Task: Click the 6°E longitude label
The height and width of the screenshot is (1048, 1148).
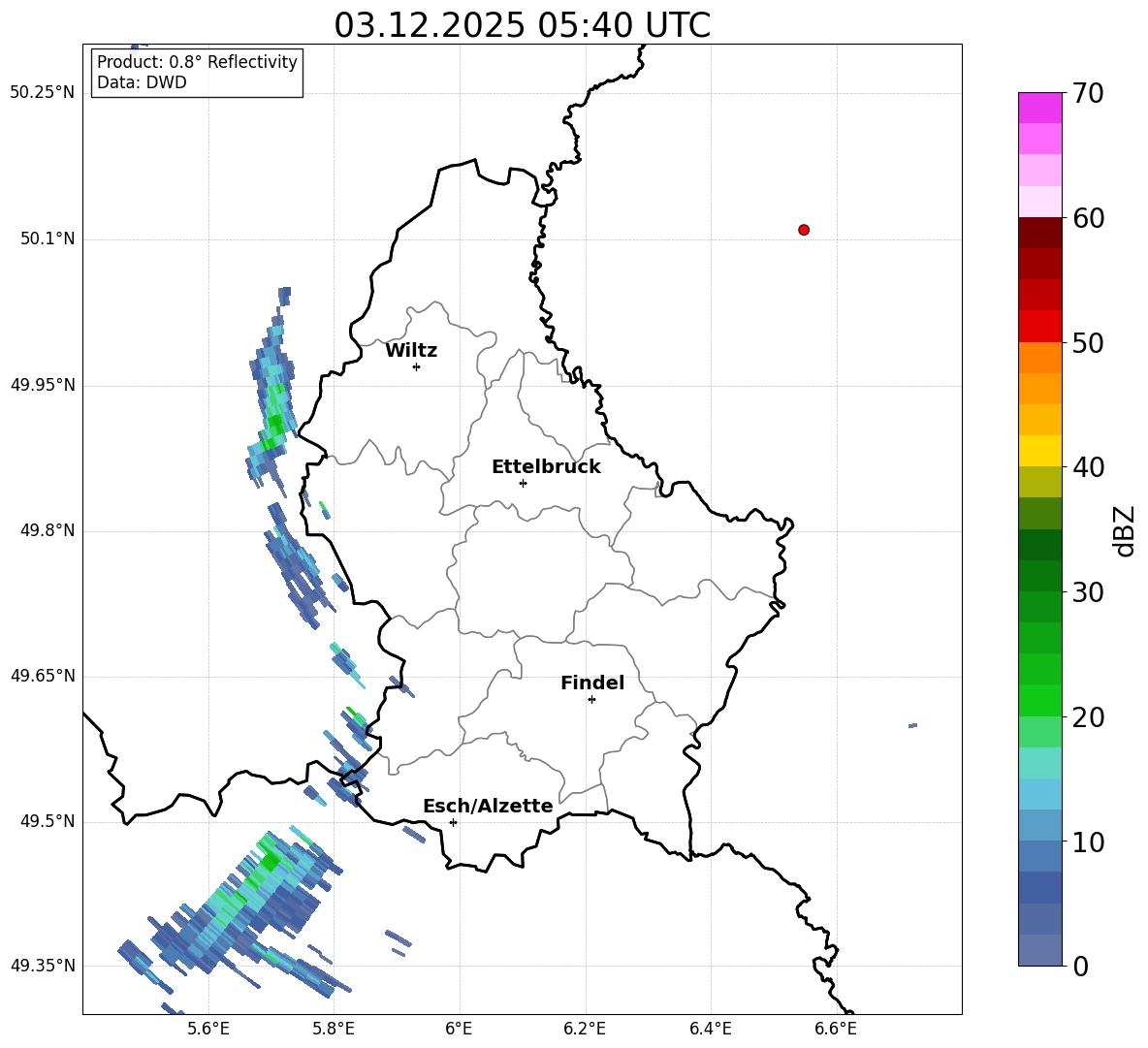Action: tap(459, 1029)
